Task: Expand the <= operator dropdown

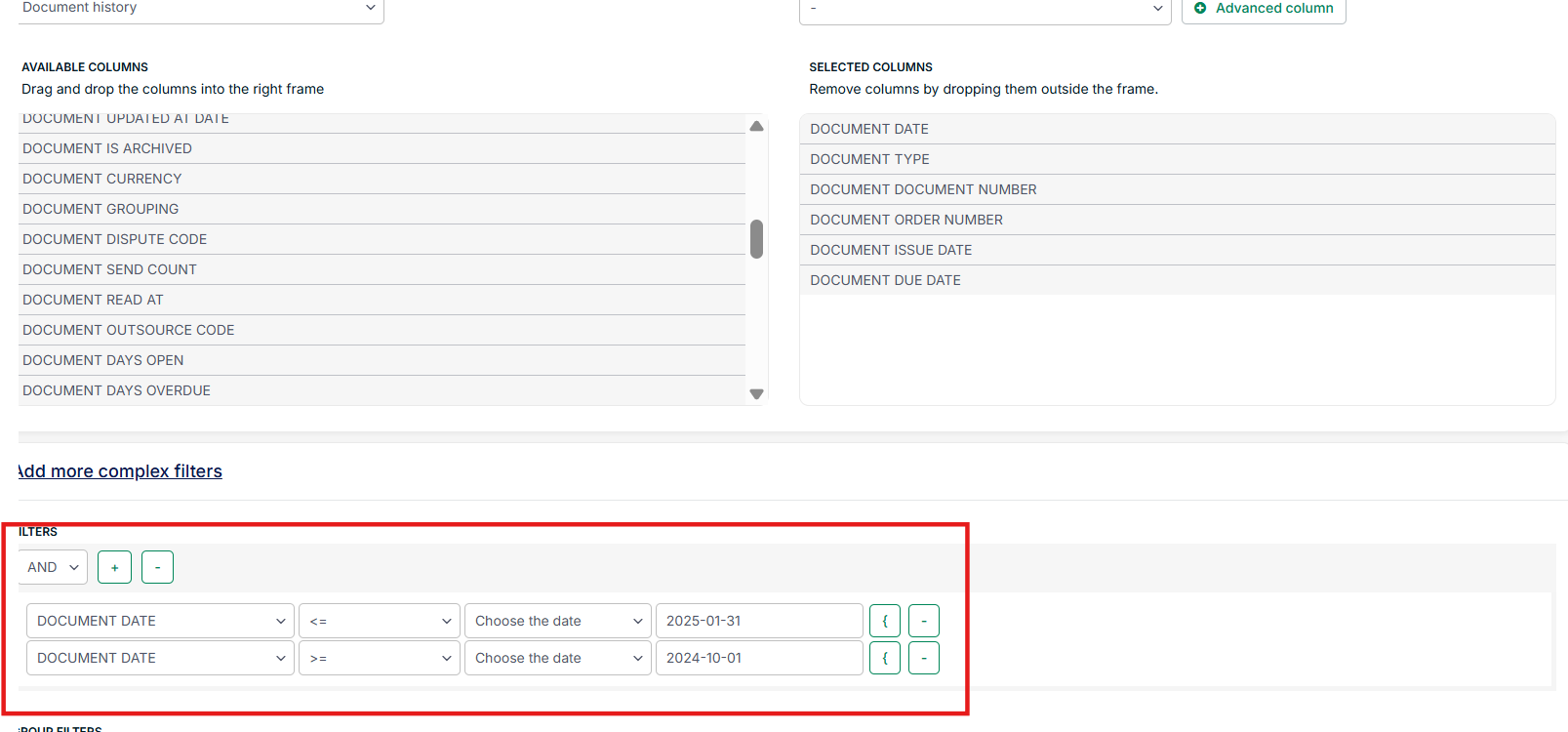Action: pyautogui.click(x=379, y=621)
